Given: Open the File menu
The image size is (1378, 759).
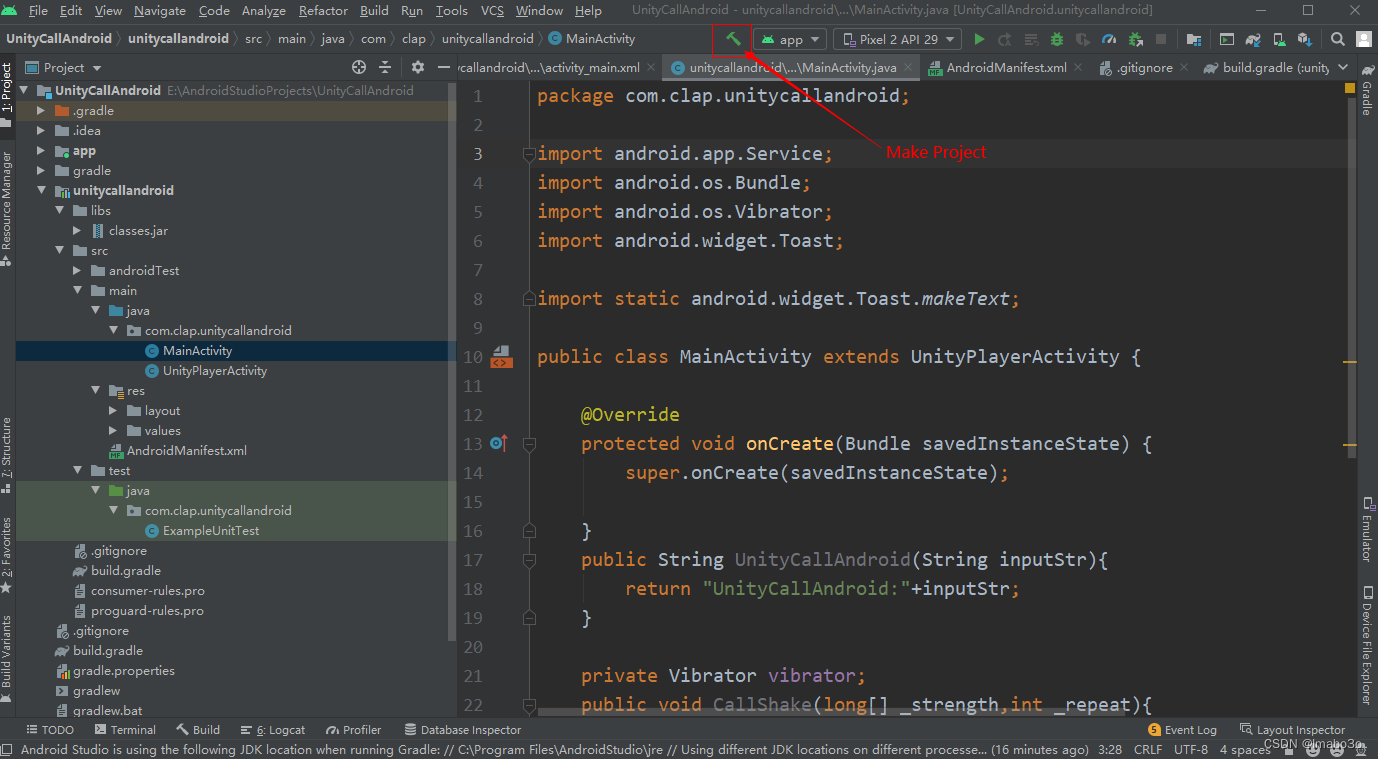Looking at the screenshot, I should [x=38, y=10].
